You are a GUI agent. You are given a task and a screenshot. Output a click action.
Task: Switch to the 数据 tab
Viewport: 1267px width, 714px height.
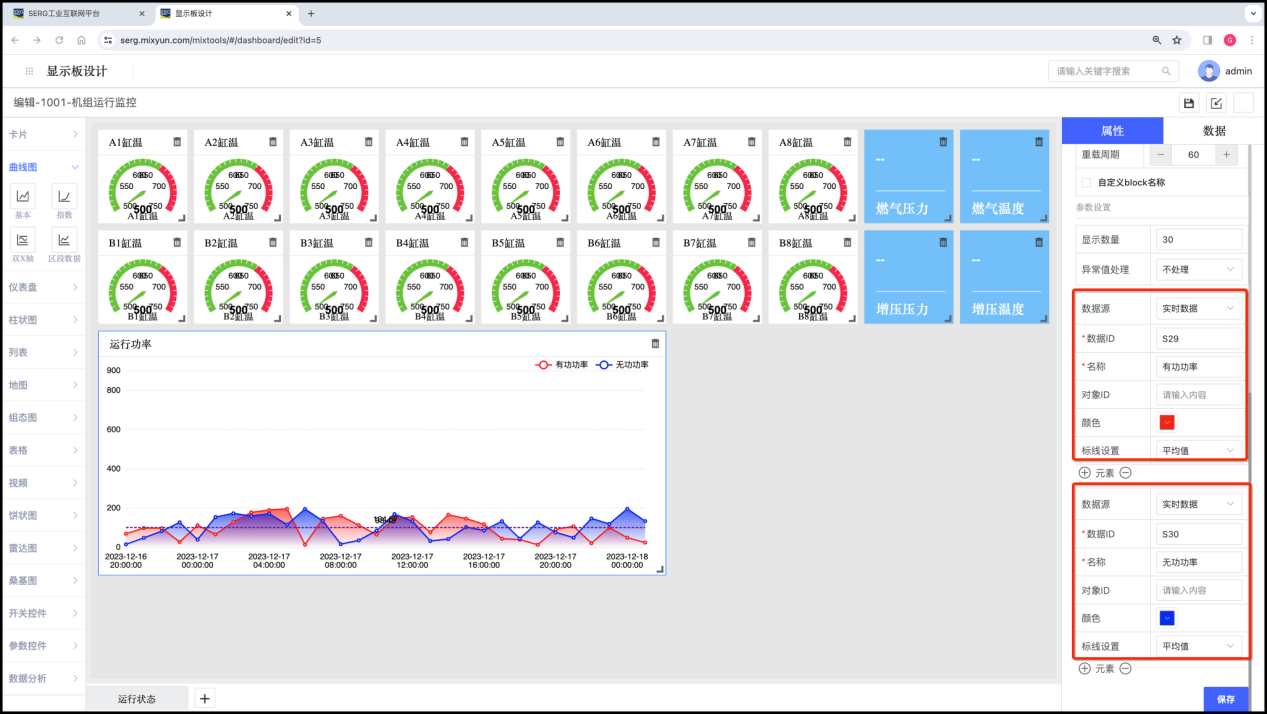pos(1214,131)
